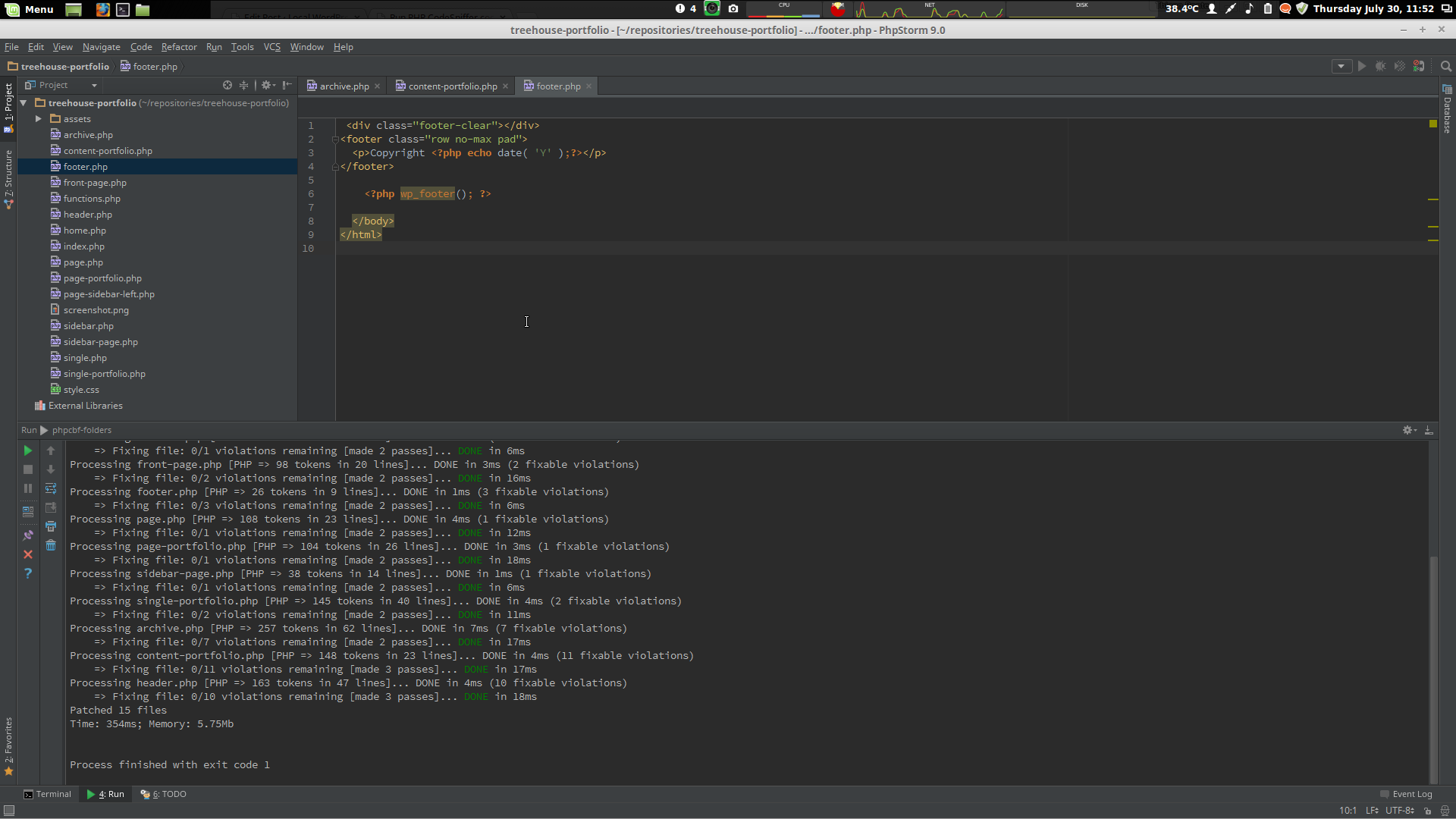Open the Refactor menu

click(179, 47)
